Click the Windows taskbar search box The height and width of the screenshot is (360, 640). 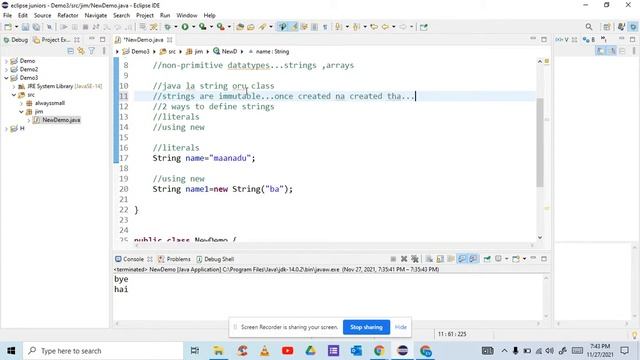pyautogui.click(x=103, y=351)
